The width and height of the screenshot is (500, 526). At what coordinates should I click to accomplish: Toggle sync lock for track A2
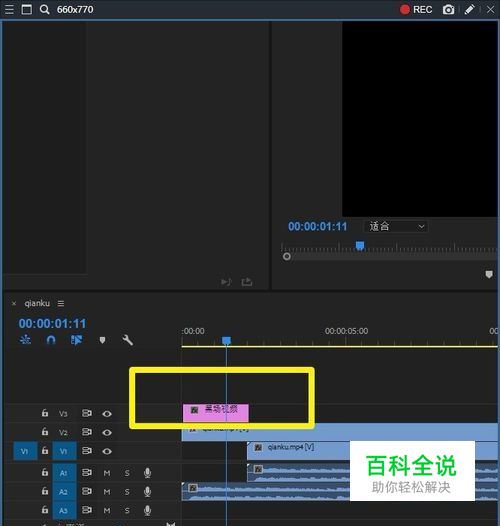[87, 491]
